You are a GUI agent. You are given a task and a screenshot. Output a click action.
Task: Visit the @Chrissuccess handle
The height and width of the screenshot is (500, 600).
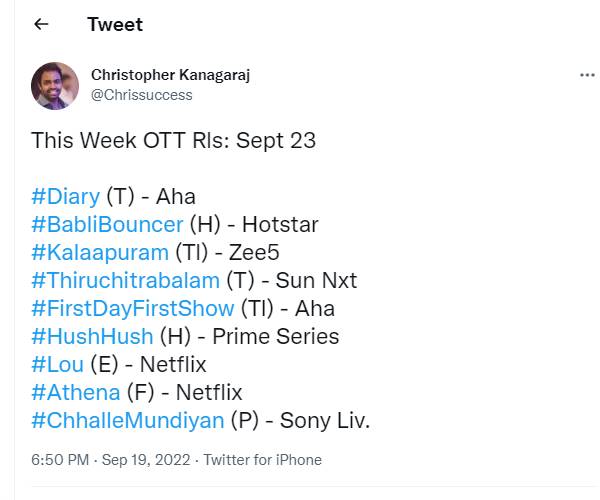tap(142, 95)
